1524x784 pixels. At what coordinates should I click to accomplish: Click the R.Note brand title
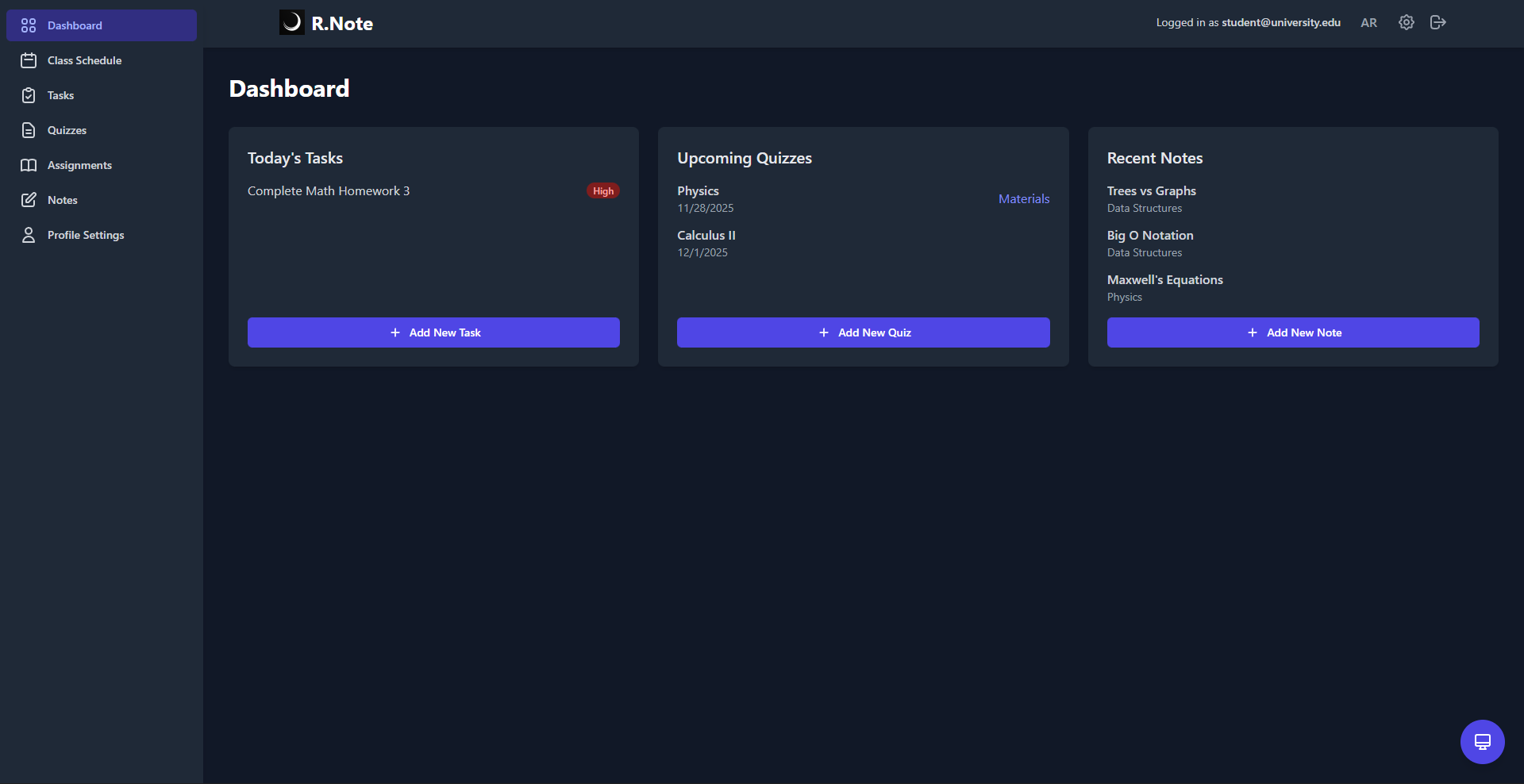[342, 24]
